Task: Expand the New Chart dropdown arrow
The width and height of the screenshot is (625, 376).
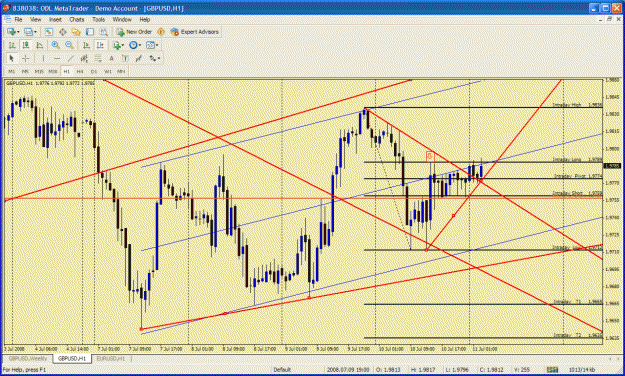Action: click(x=18, y=32)
